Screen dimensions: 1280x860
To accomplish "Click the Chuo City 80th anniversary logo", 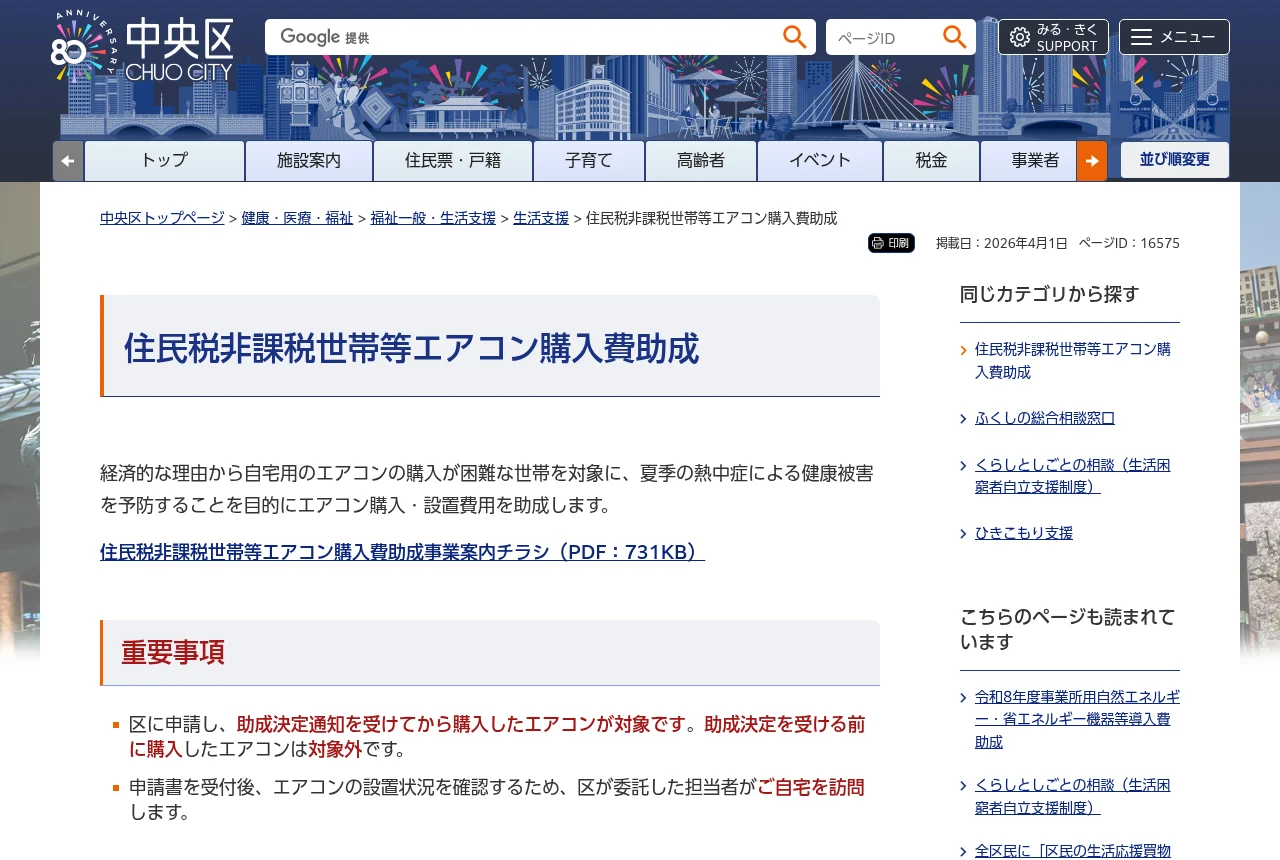I will (142, 47).
